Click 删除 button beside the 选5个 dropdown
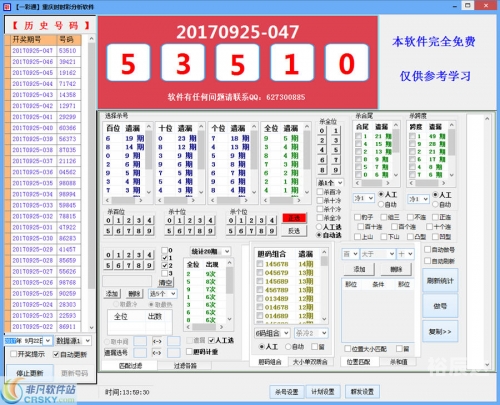The width and height of the screenshot is (500, 405). pyautogui.click(x=134, y=294)
